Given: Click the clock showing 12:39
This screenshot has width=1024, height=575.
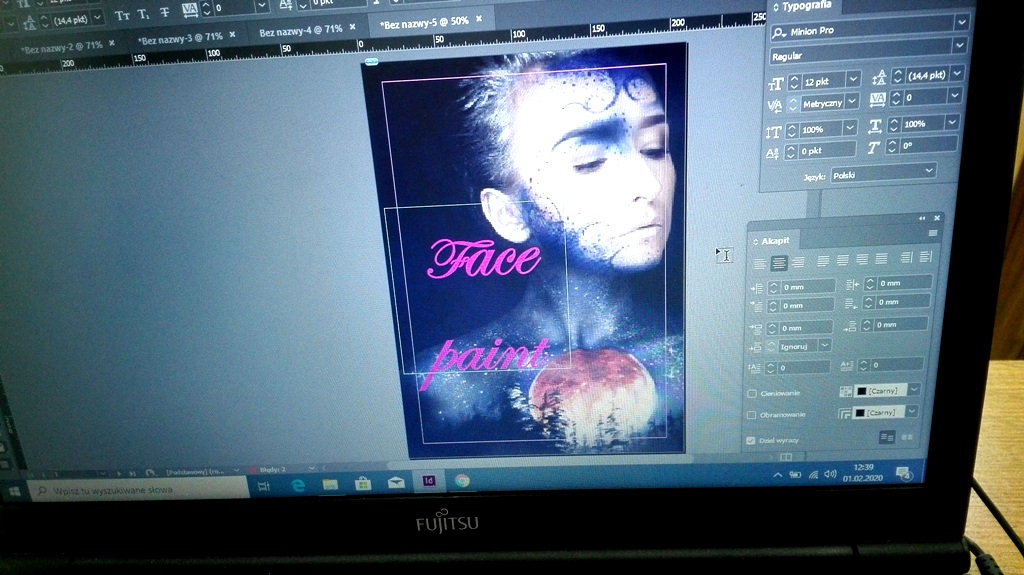Looking at the screenshot, I should 863,467.
